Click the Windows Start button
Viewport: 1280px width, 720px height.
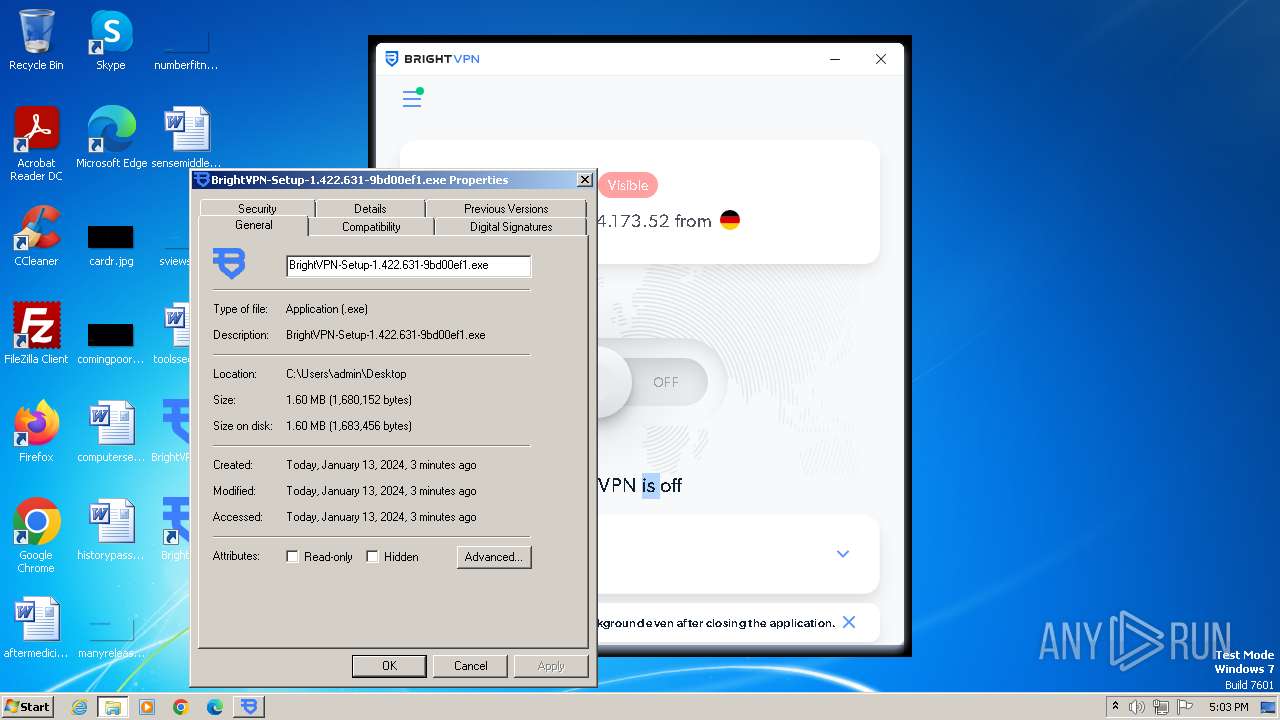point(27,707)
